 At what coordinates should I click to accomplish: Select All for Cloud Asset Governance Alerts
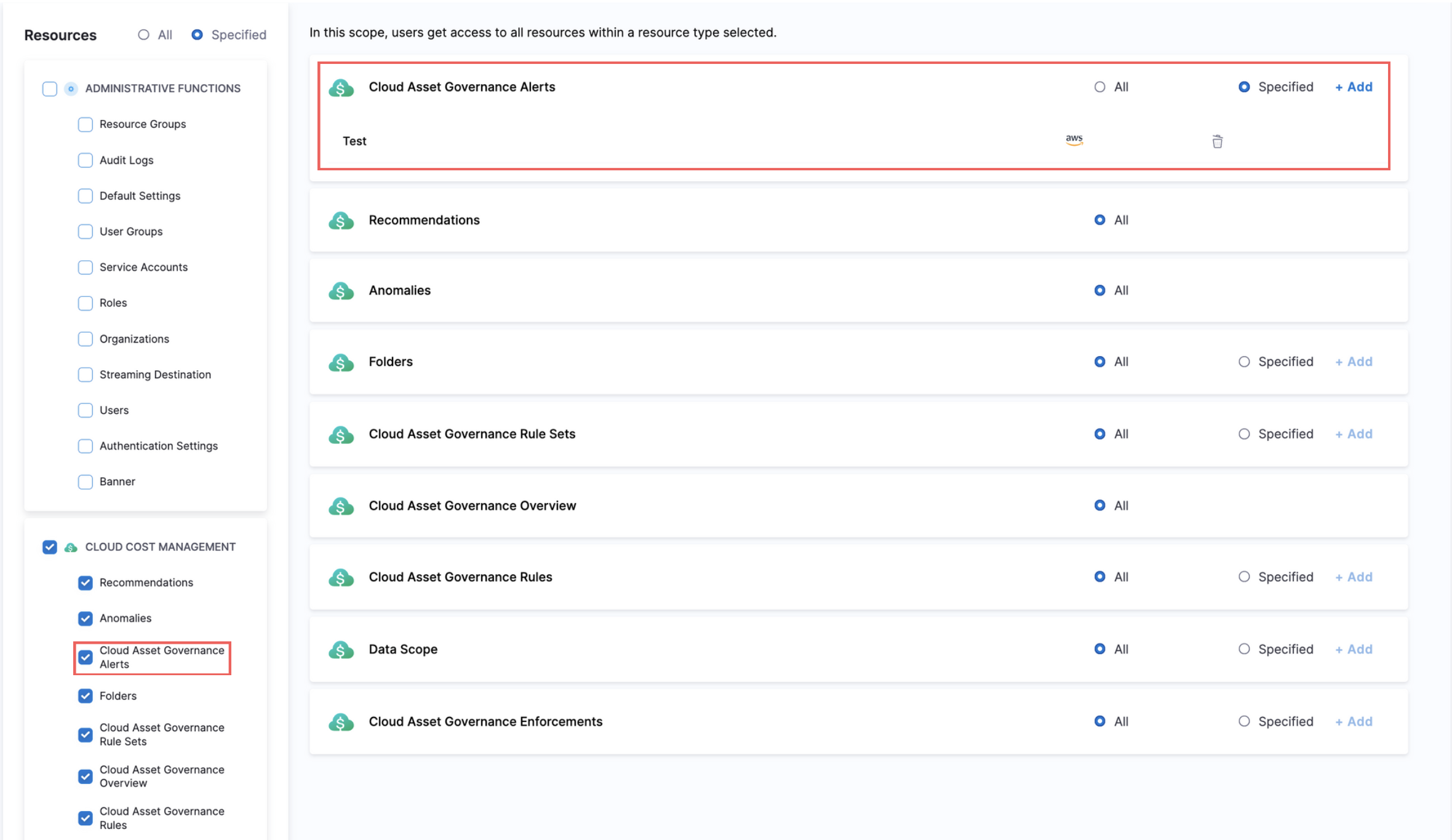1099,87
